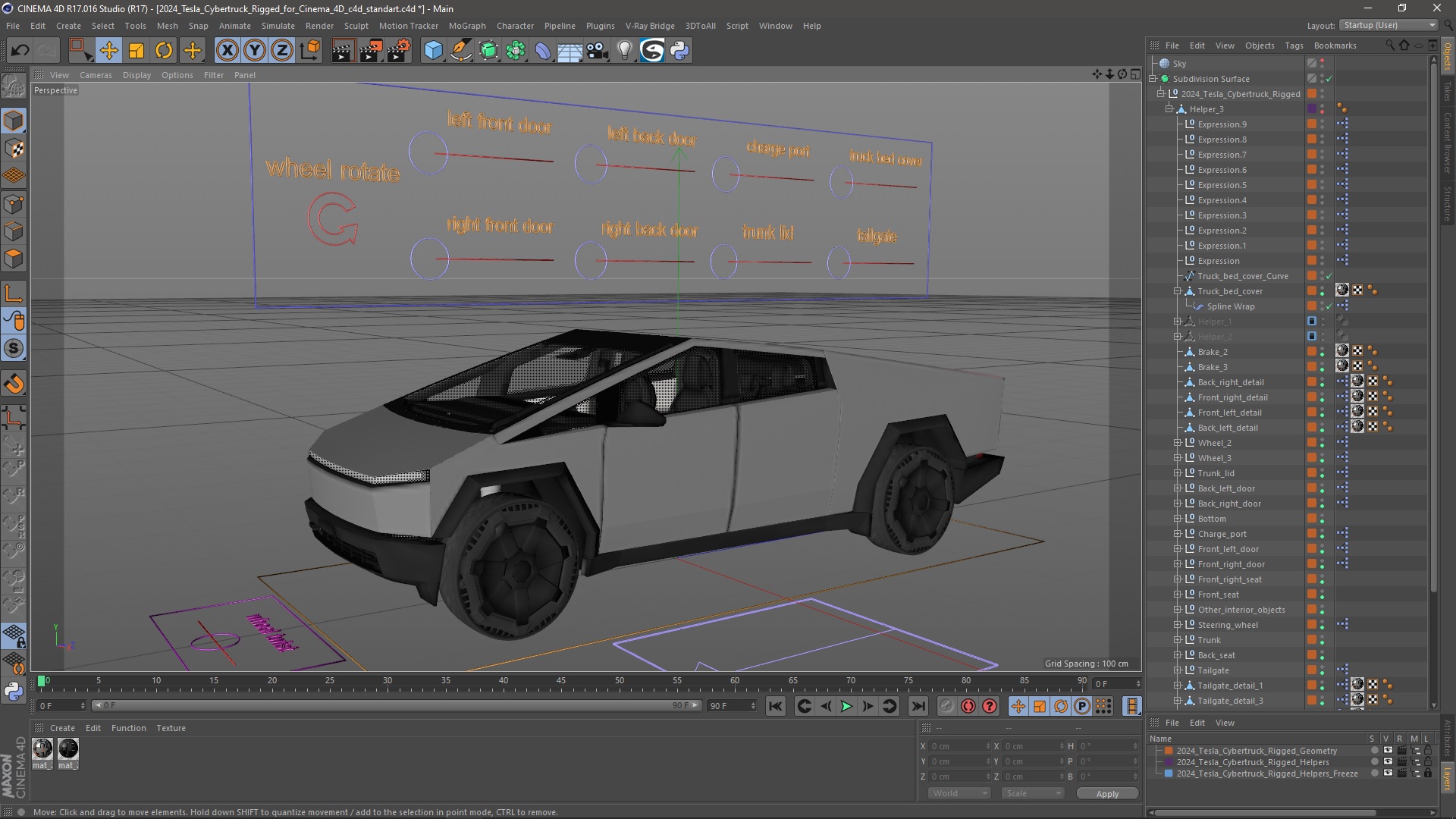The height and width of the screenshot is (819, 1456).
Task: Select the Scale tool
Action: tap(136, 51)
